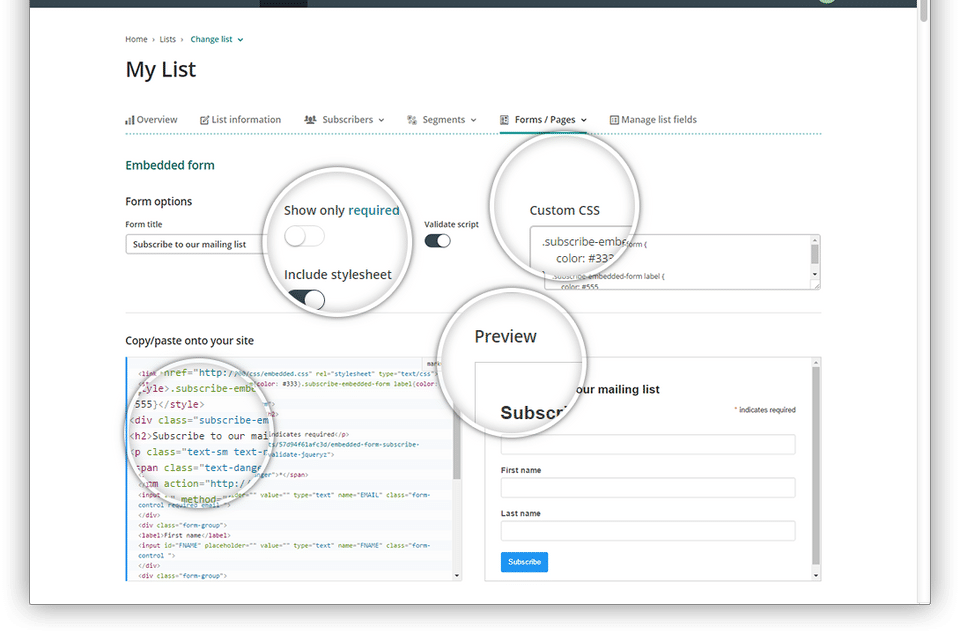Click the Subscribers people icon
The height and width of the screenshot is (633, 960).
coord(310,120)
